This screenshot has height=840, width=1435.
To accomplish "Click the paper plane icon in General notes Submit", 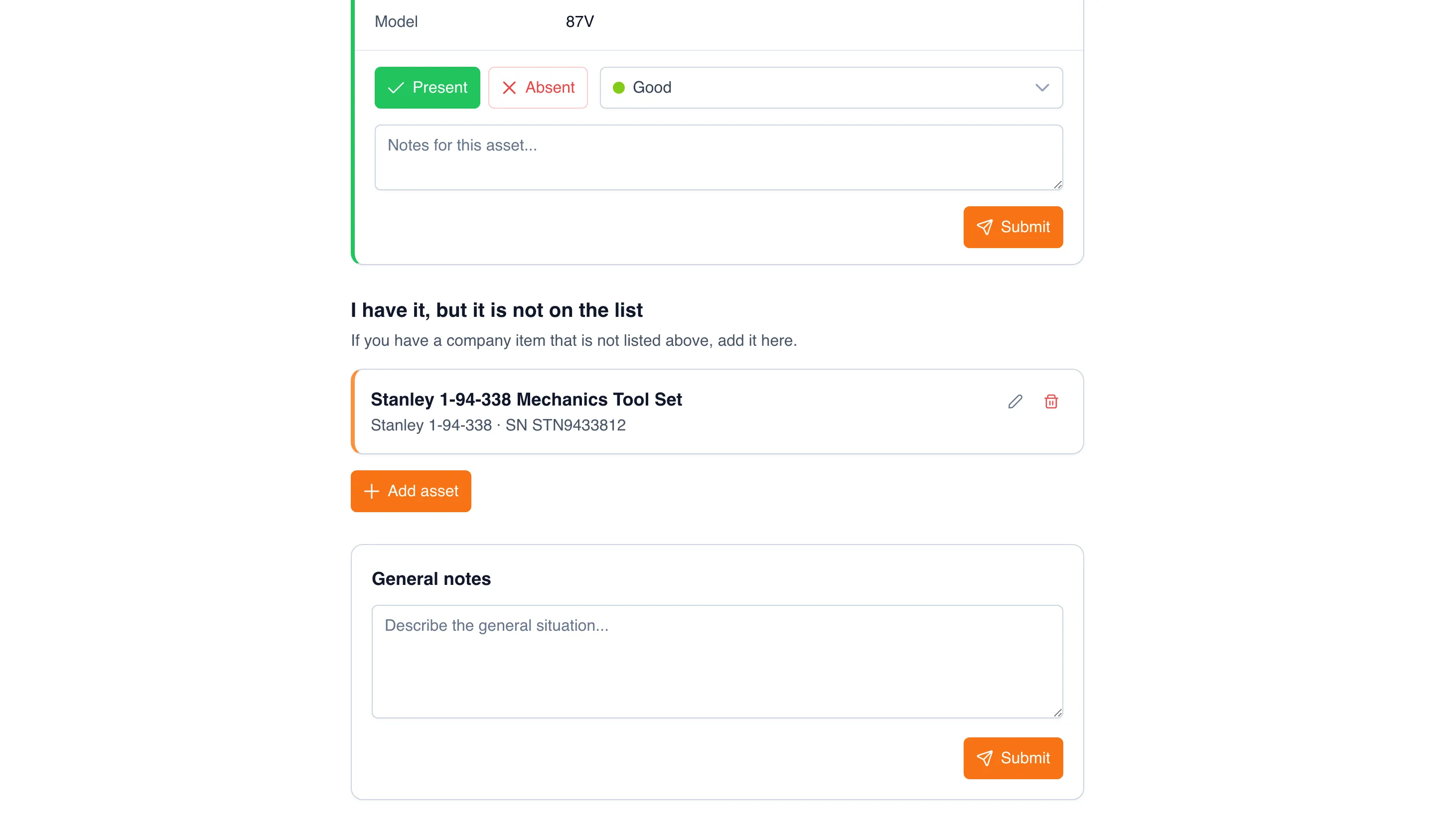I will (x=985, y=758).
